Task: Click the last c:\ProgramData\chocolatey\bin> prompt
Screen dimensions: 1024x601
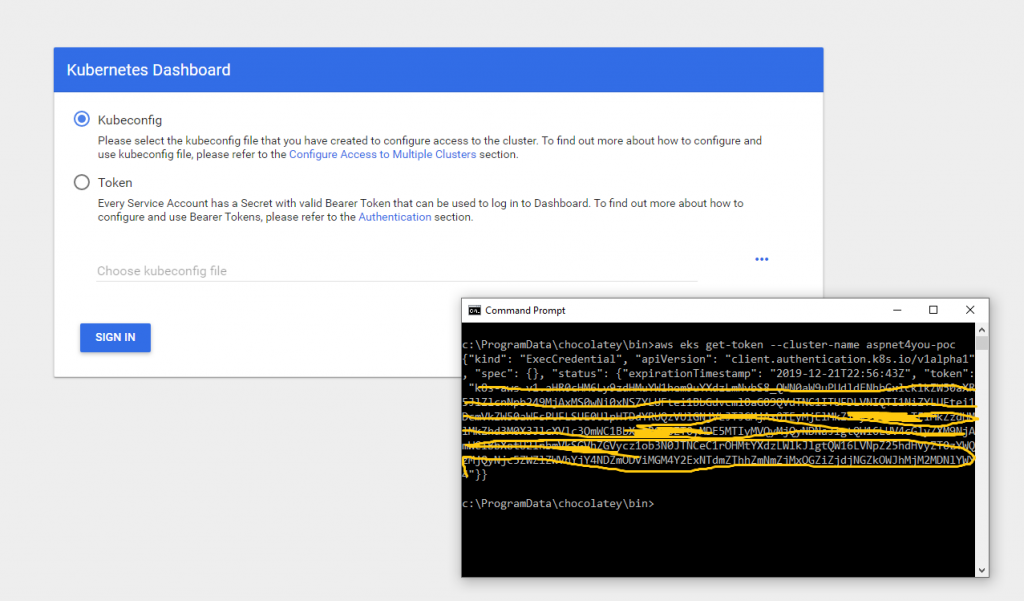Action: (558, 503)
